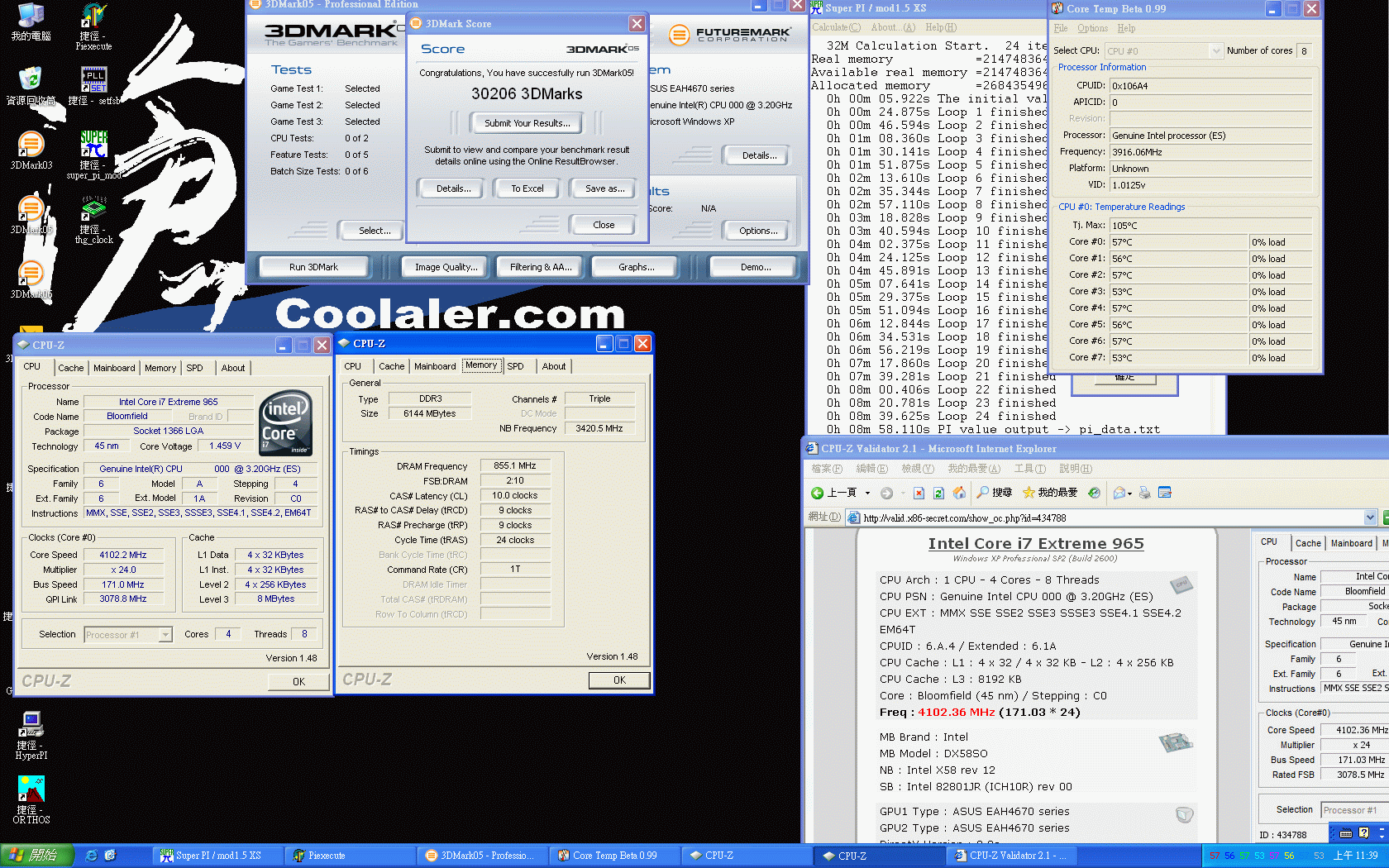This screenshot has height=868, width=1389.
Task: Click OK in left CPU-Z window
Action: (x=298, y=682)
